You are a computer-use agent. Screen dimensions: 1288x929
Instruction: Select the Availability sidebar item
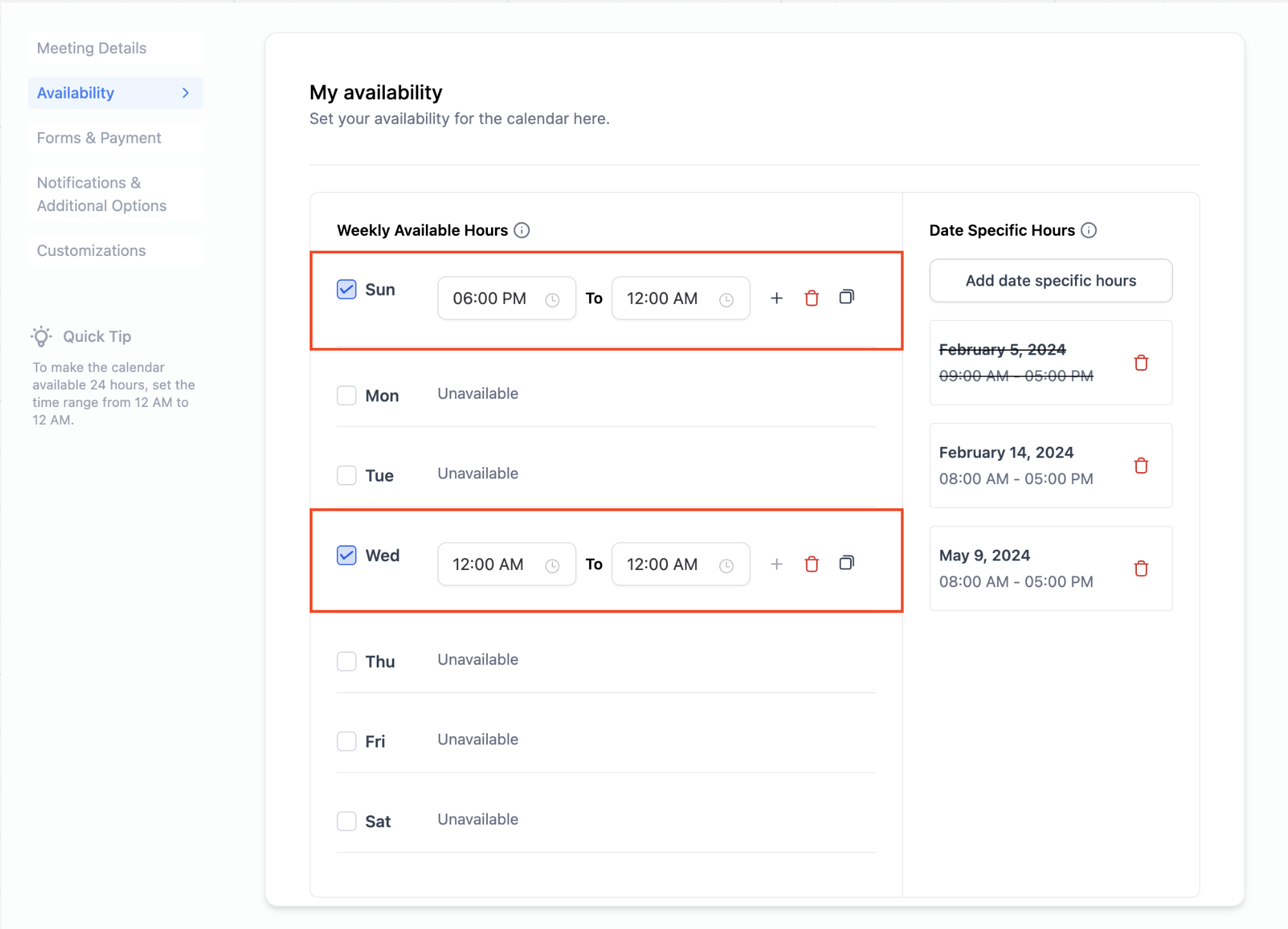click(x=115, y=93)
